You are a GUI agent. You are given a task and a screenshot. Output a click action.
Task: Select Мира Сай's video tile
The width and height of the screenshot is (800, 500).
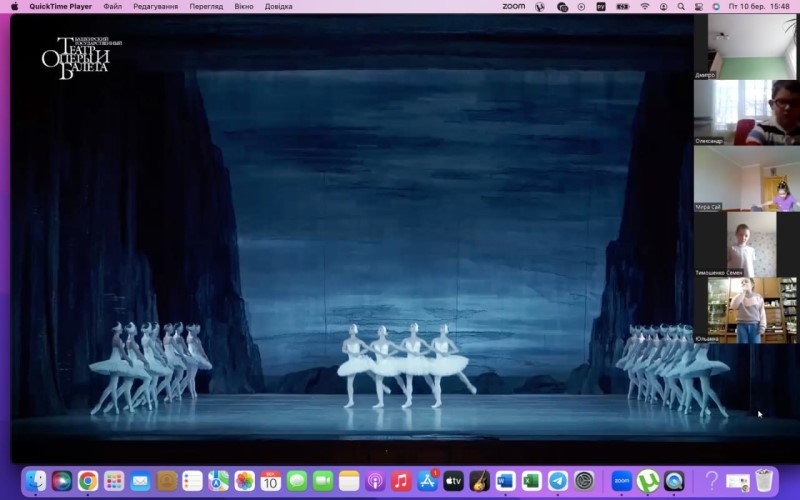(x=747, y=179)
